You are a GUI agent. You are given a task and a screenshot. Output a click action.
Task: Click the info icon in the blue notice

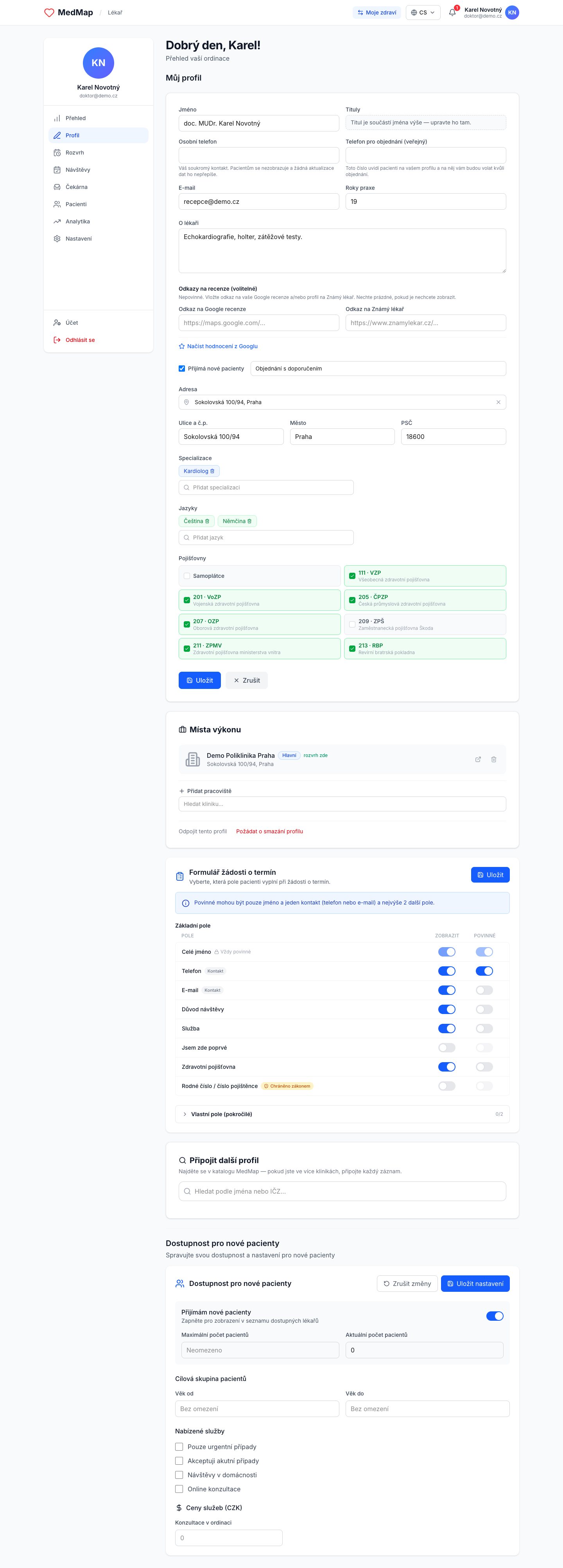tap(185, 903)
